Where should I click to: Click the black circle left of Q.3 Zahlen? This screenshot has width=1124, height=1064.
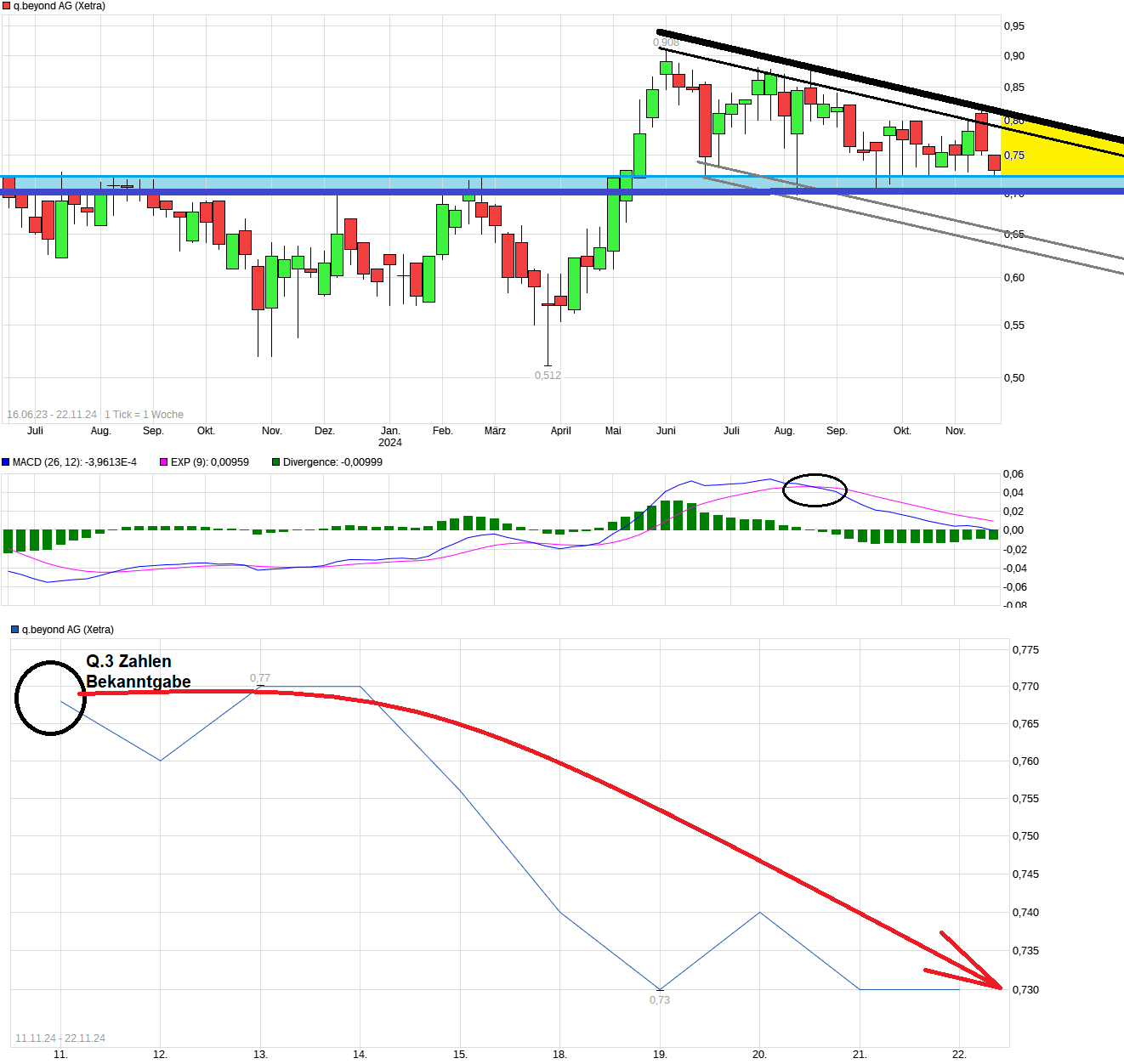click(50, 698)
